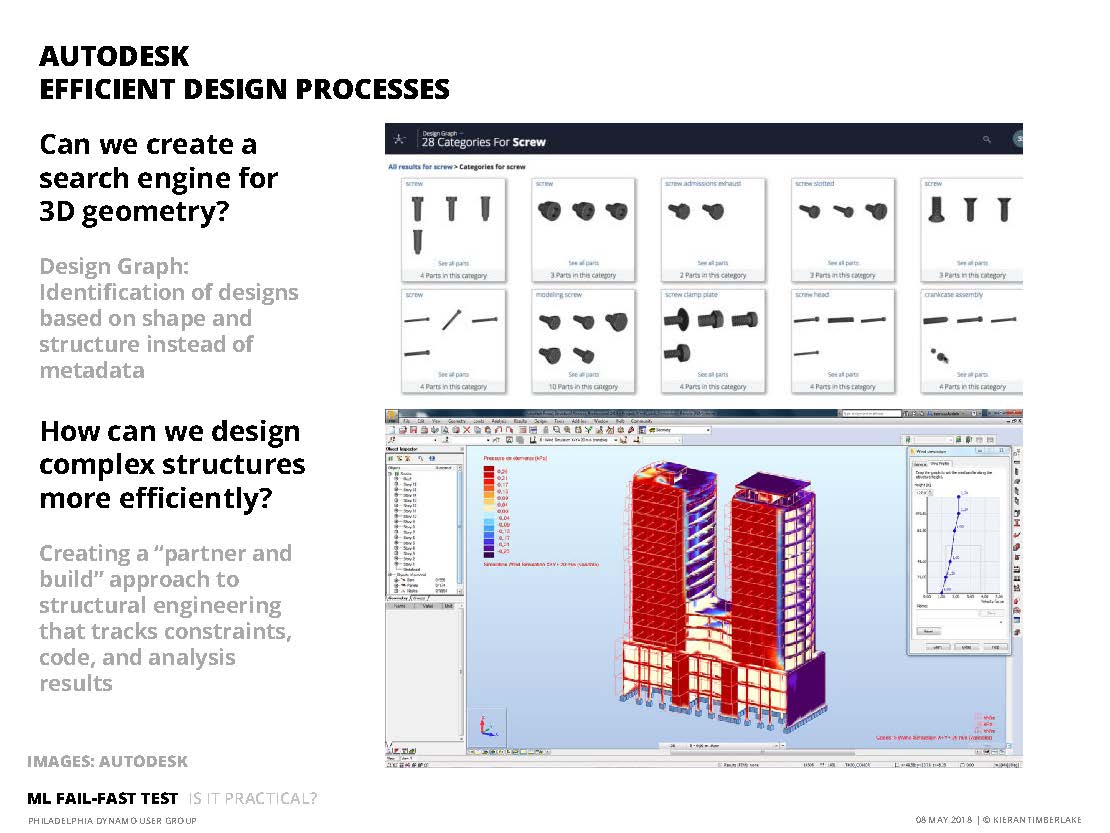
Task: Click the zoom magnifier icon in Robot toolbar
Action: pyautogui.click(x=556, y=430)
